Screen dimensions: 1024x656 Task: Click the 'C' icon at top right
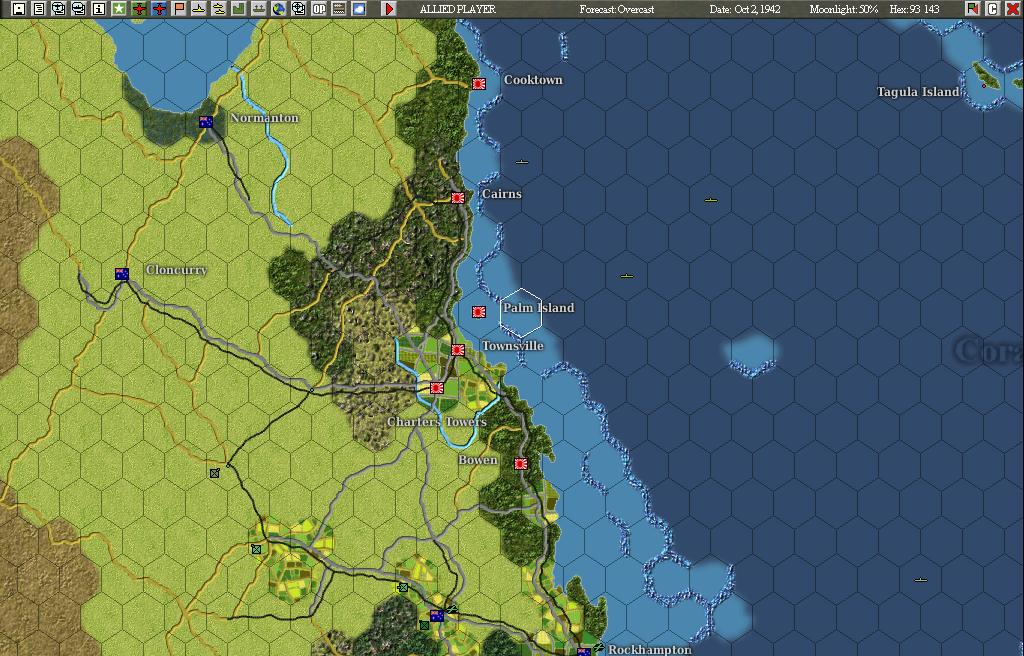pos(993,8)
